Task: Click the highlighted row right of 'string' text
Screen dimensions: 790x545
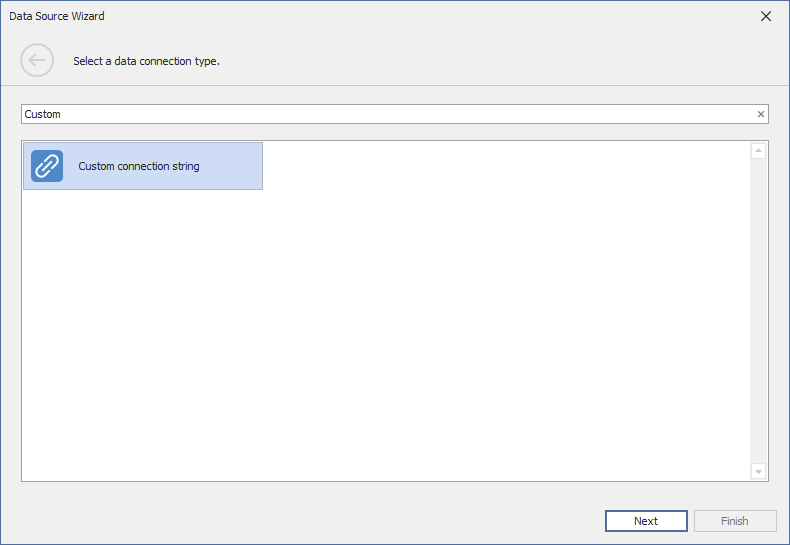Action: click(232, 166)
